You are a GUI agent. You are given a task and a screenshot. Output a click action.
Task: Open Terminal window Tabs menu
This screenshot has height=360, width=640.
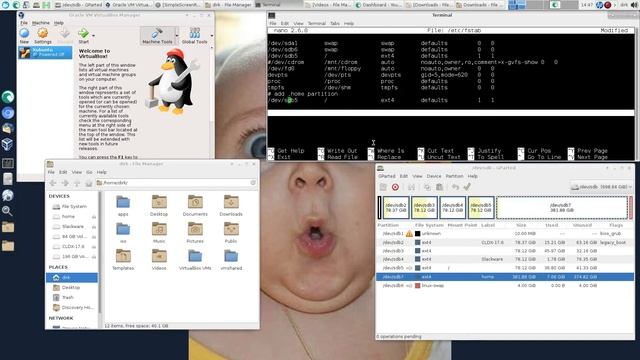point(335,23)
